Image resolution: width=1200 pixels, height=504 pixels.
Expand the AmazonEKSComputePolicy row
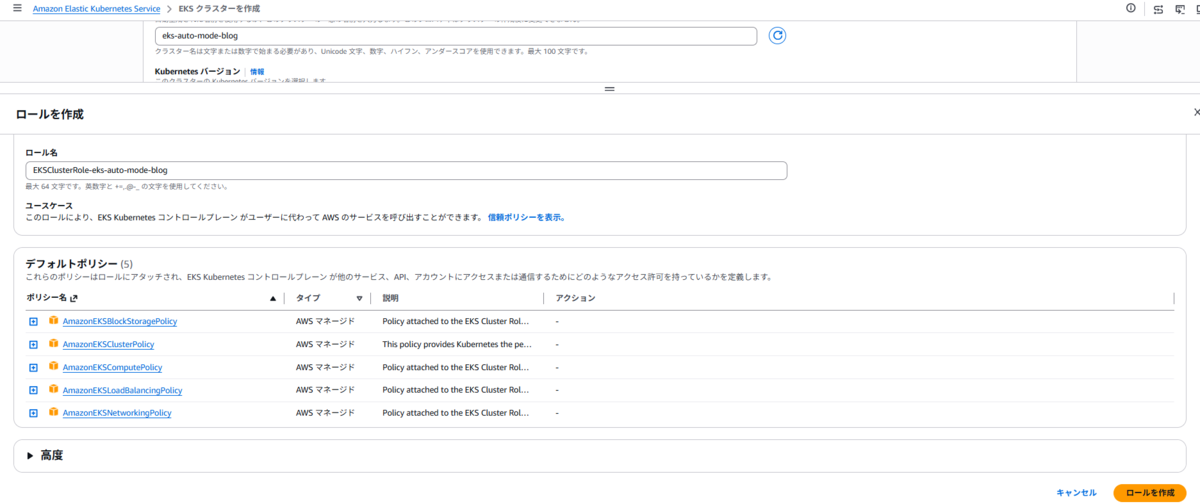pos(33,367)
